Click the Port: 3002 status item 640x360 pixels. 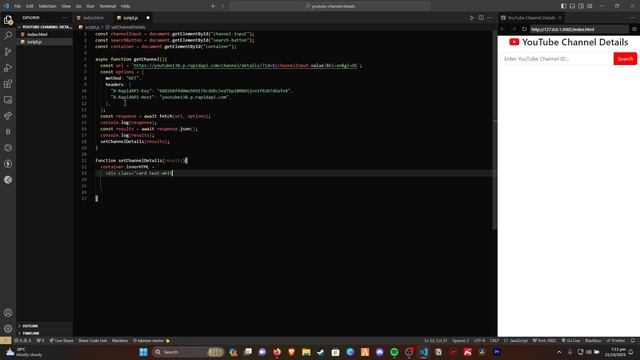[x=544, y=340]
